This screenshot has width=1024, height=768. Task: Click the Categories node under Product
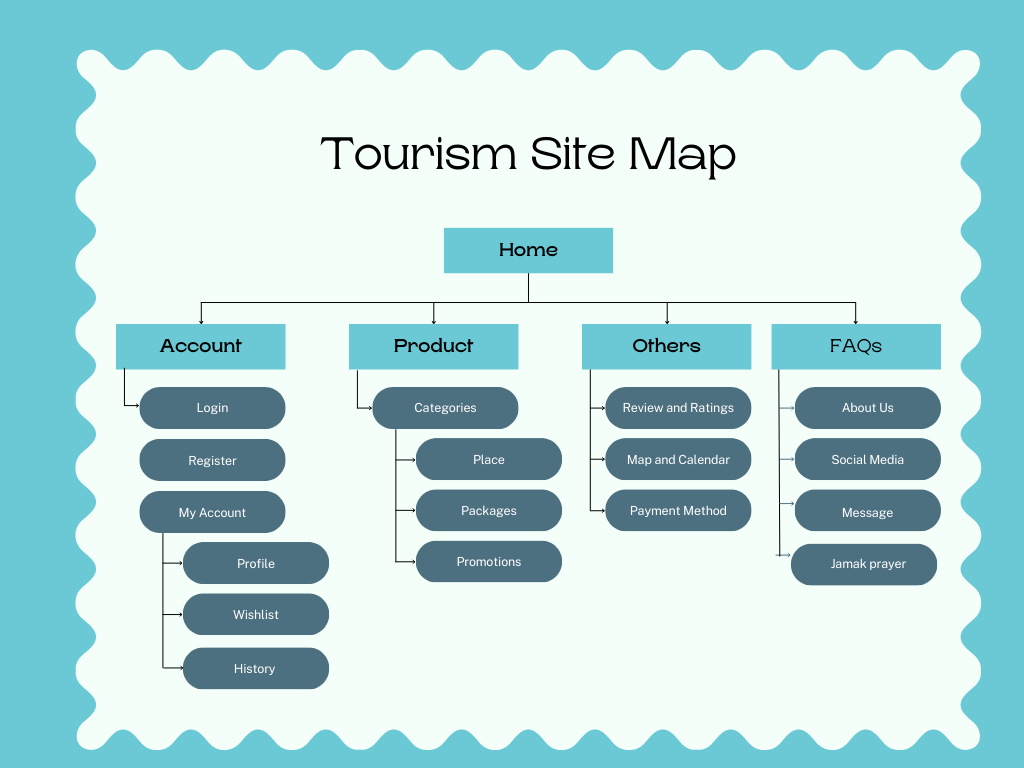445,408
